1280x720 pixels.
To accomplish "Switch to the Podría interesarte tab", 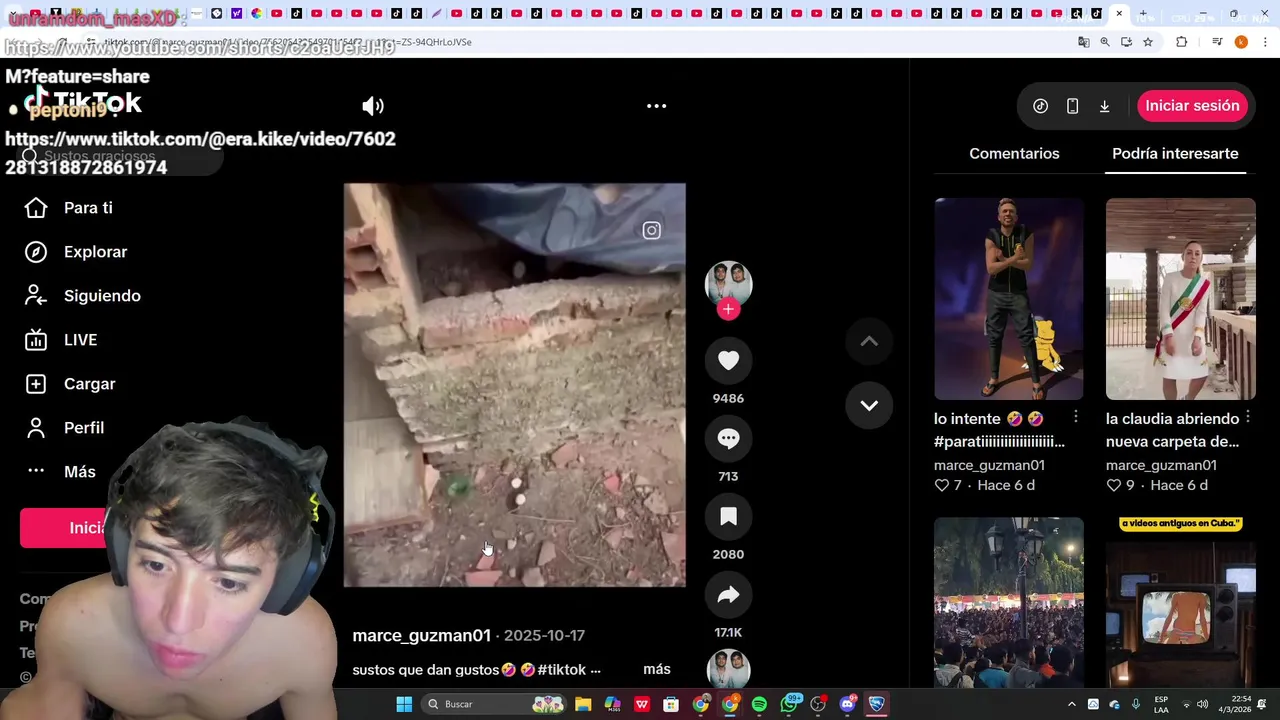I will 1175,154.
